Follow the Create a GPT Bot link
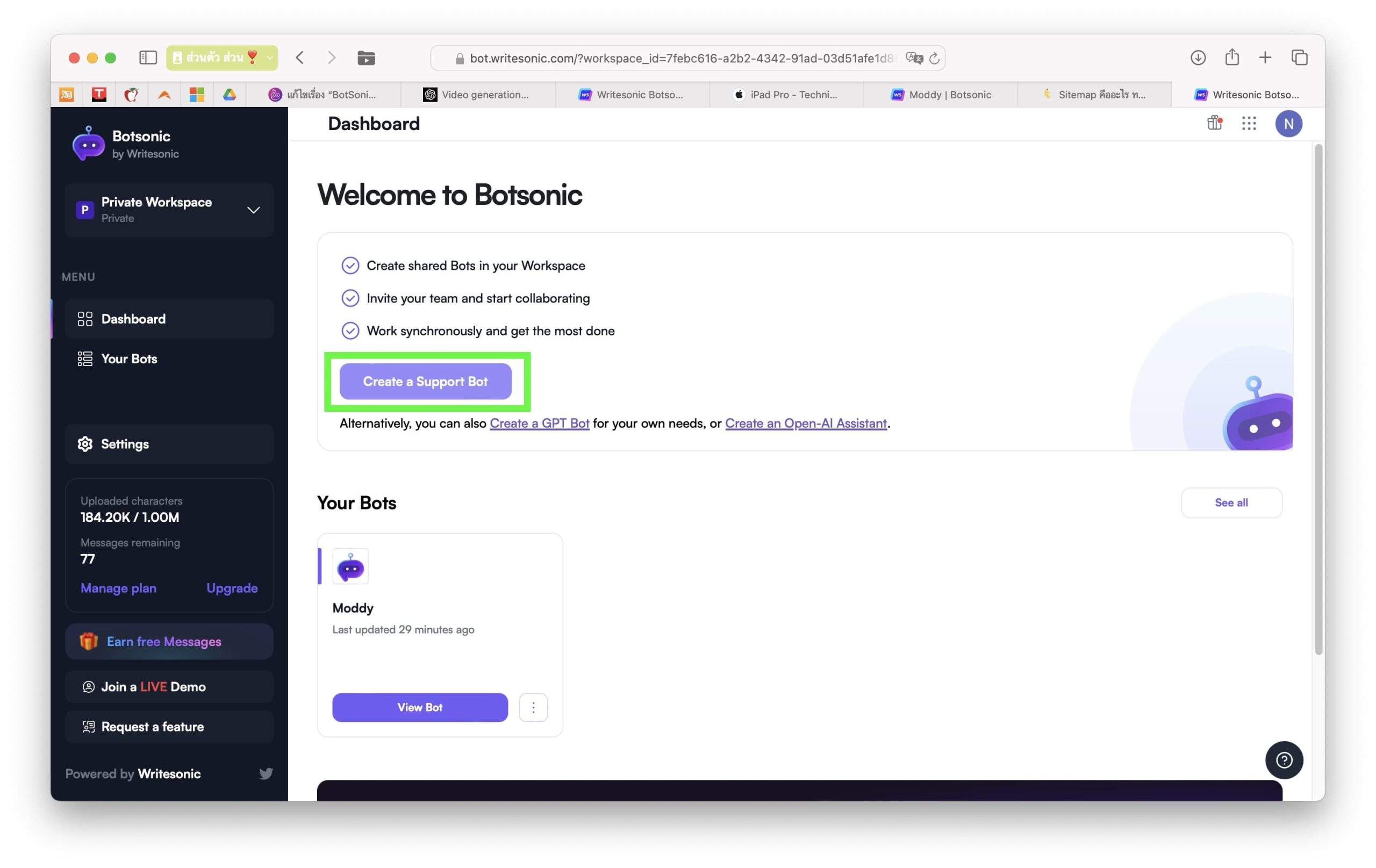Screen dimensions: 1376x868 (x=539, y=423)
